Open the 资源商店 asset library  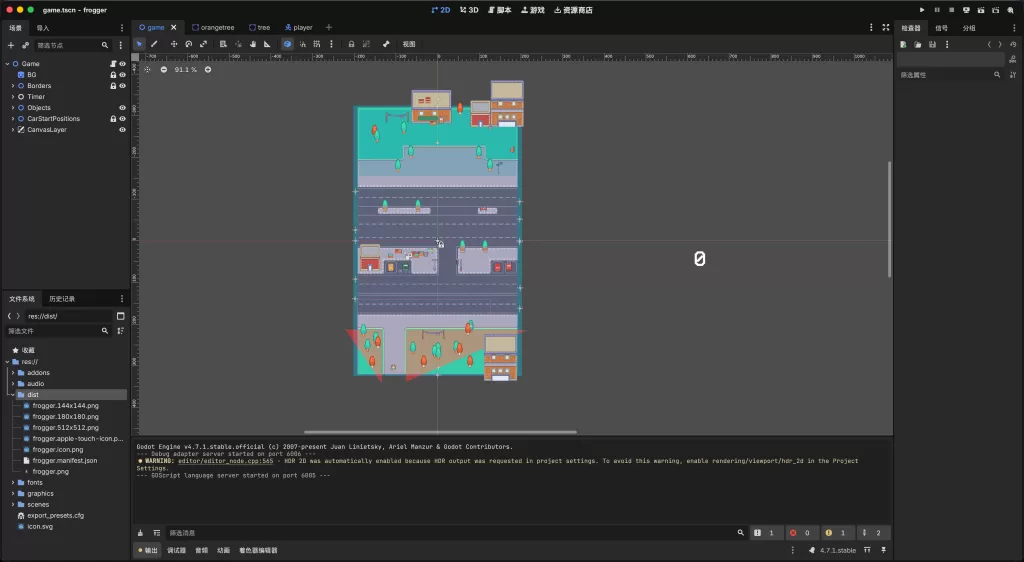573,10
